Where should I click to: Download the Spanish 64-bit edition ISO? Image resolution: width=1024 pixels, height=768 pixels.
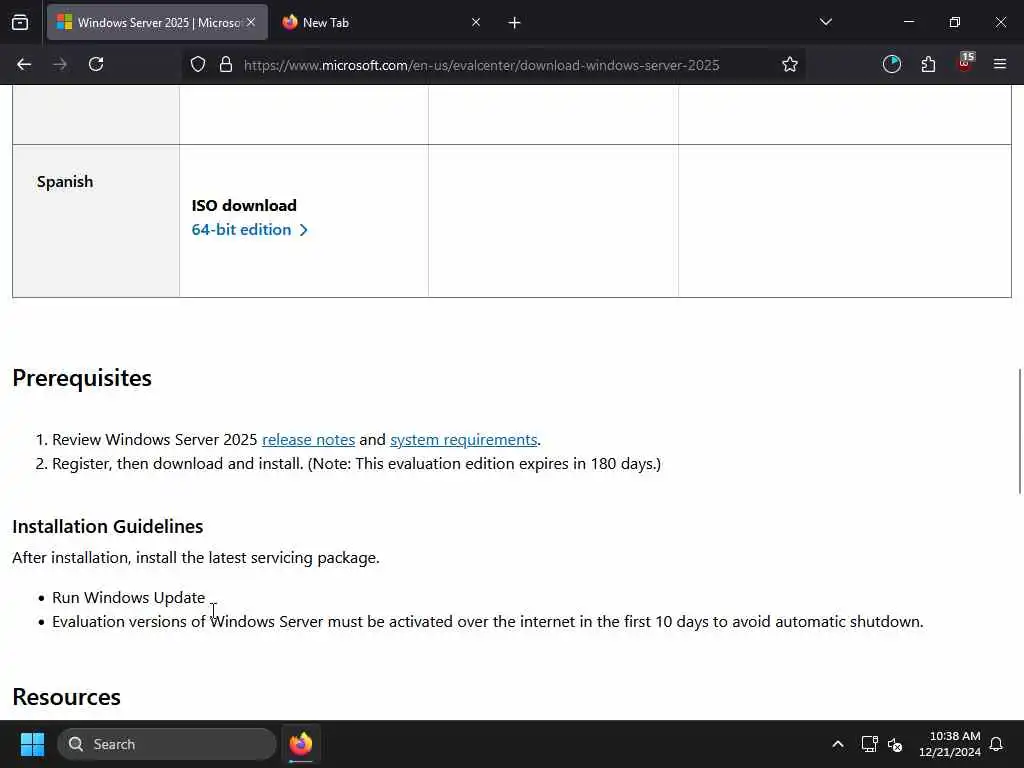[249, 230]
